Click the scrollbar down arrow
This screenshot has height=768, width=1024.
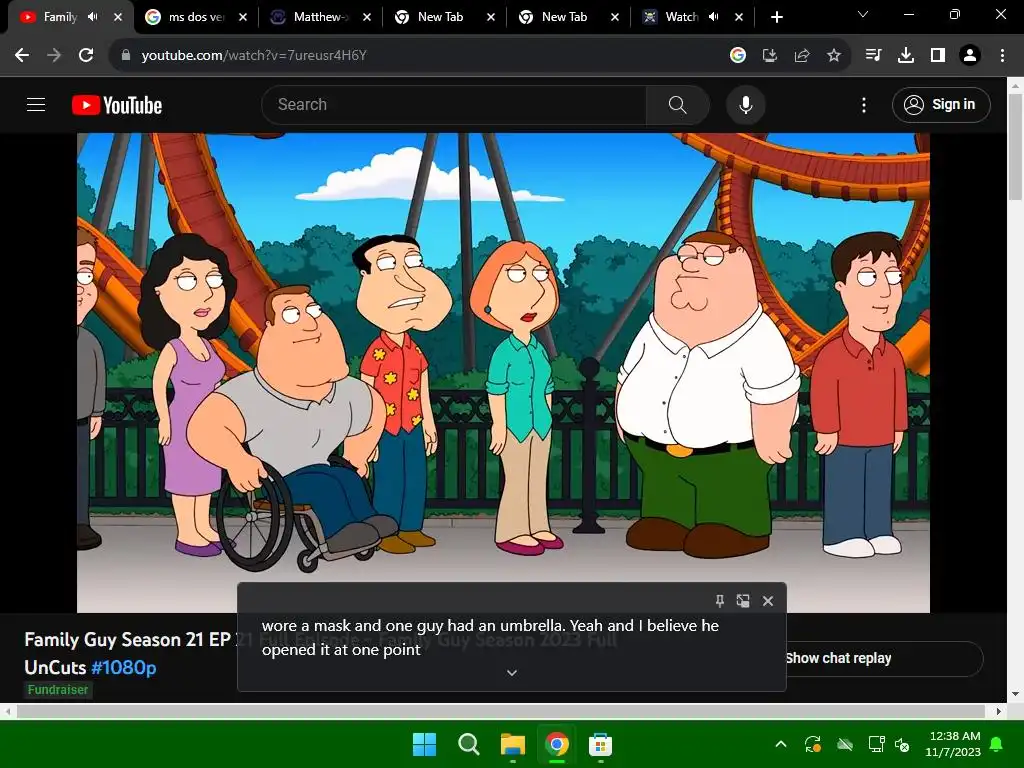1015,694
